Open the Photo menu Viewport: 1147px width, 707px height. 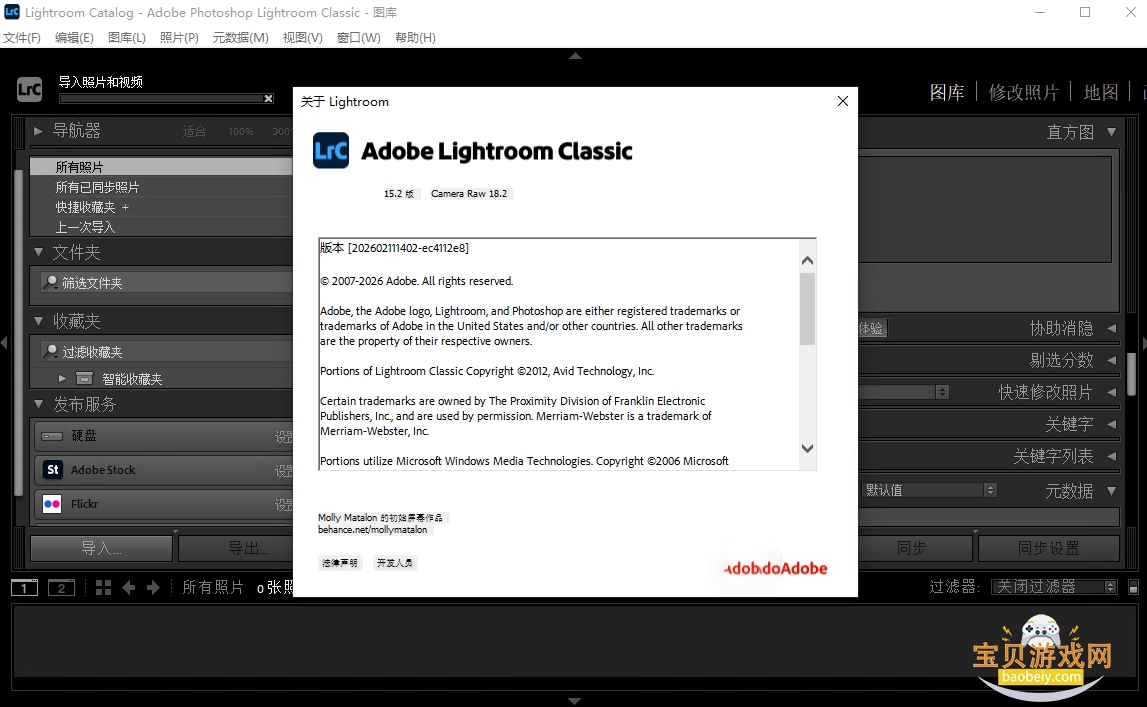179,37
